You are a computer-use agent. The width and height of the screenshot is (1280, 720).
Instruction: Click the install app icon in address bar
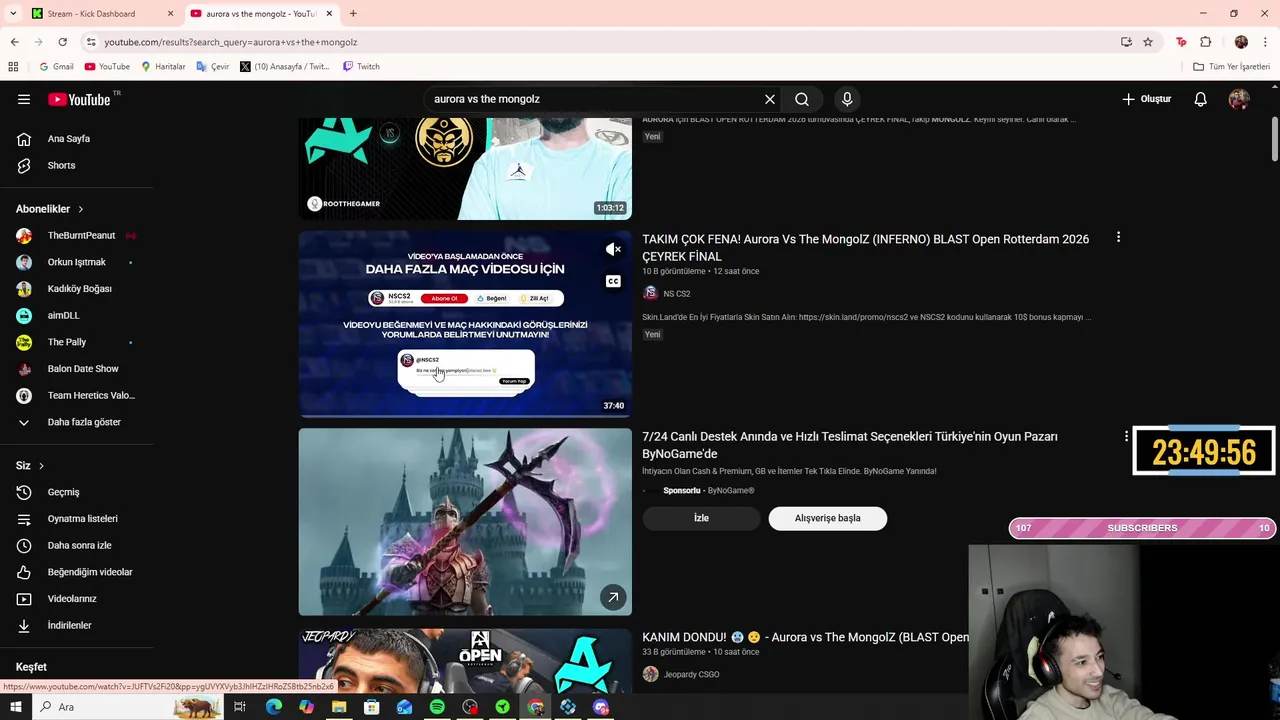tap(1126, 42)
